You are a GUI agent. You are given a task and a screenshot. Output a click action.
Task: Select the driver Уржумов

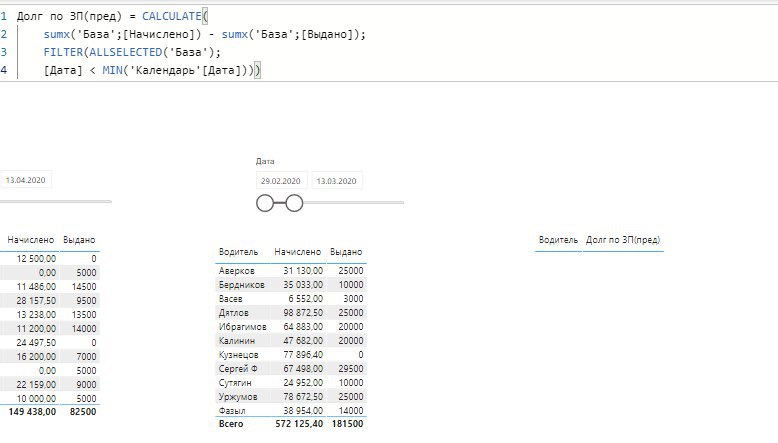(238, 396)
